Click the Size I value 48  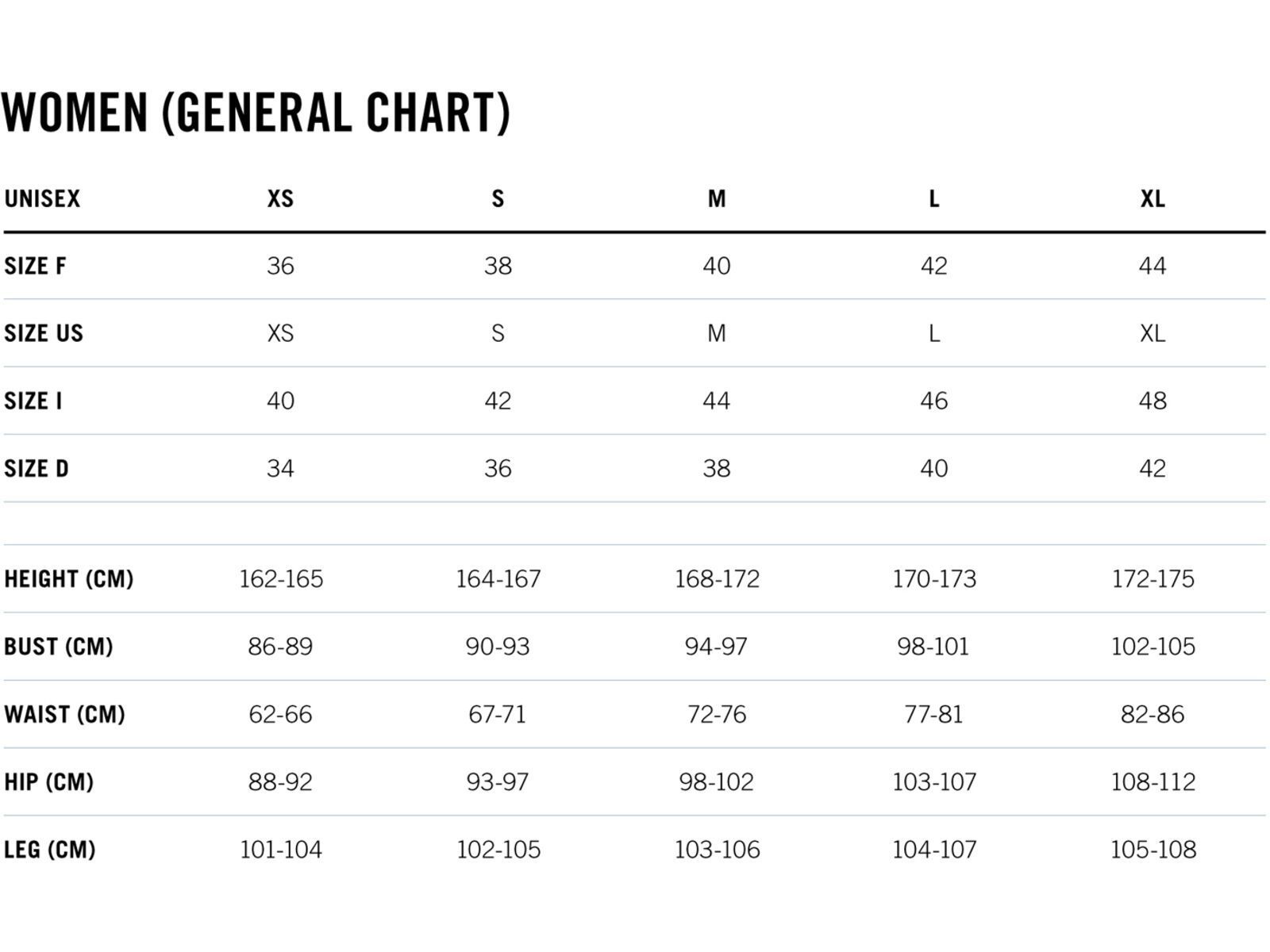click(x=1153, y=401)
